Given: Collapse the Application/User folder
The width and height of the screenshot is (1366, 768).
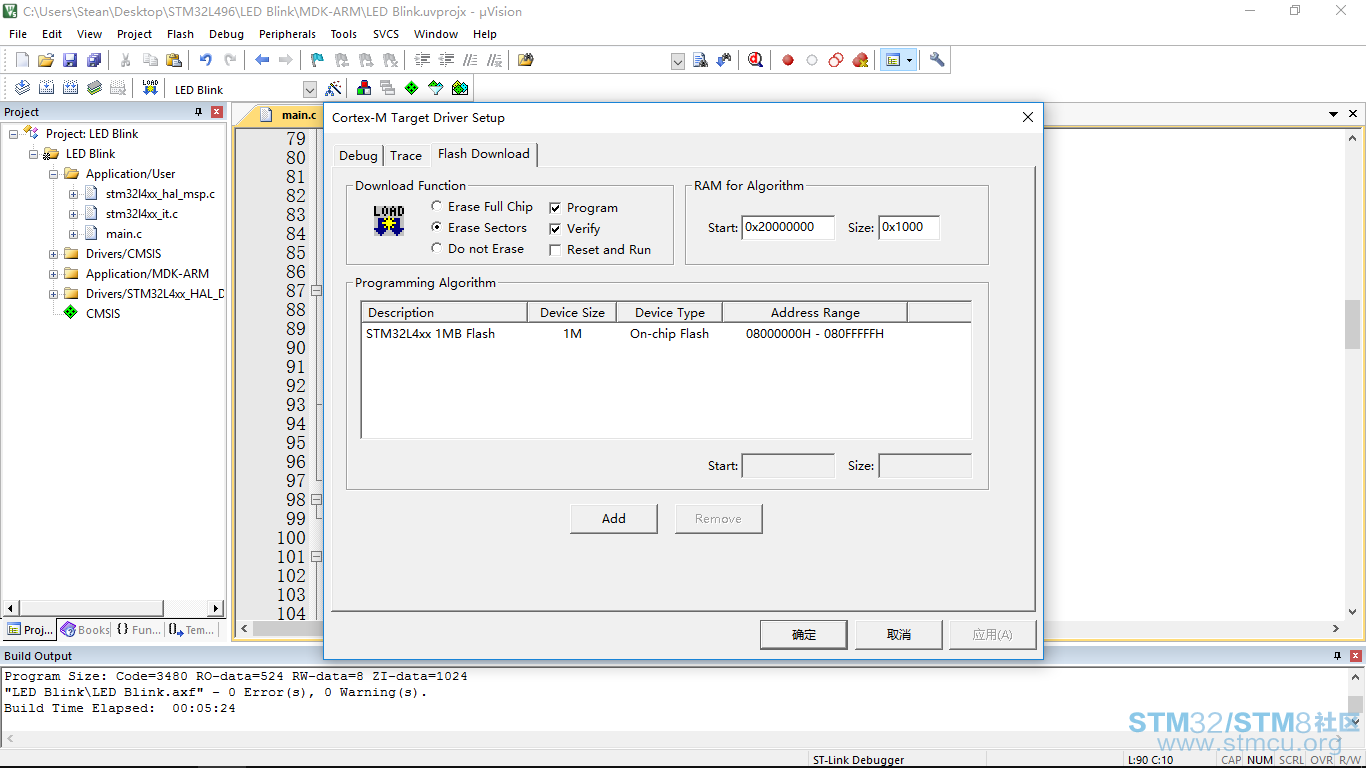Looking at the screenshot, I should pyautogui.click(x=54, y=174).
